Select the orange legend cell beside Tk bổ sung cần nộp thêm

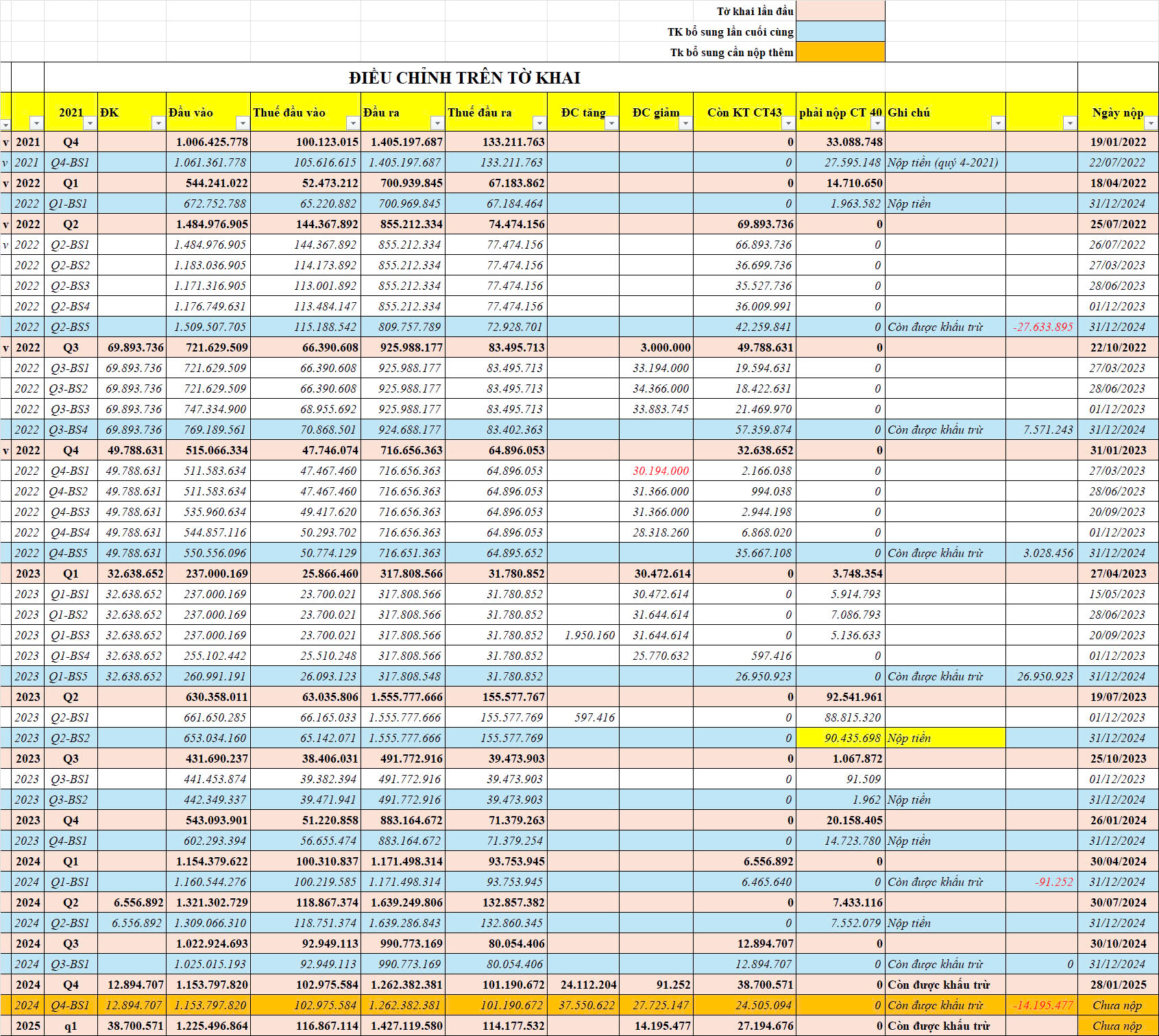pyautogui.click(x=840, y=52)
